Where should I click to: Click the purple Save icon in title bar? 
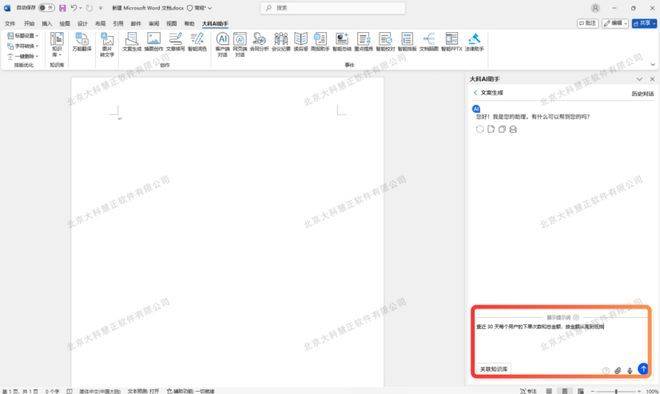62,8
